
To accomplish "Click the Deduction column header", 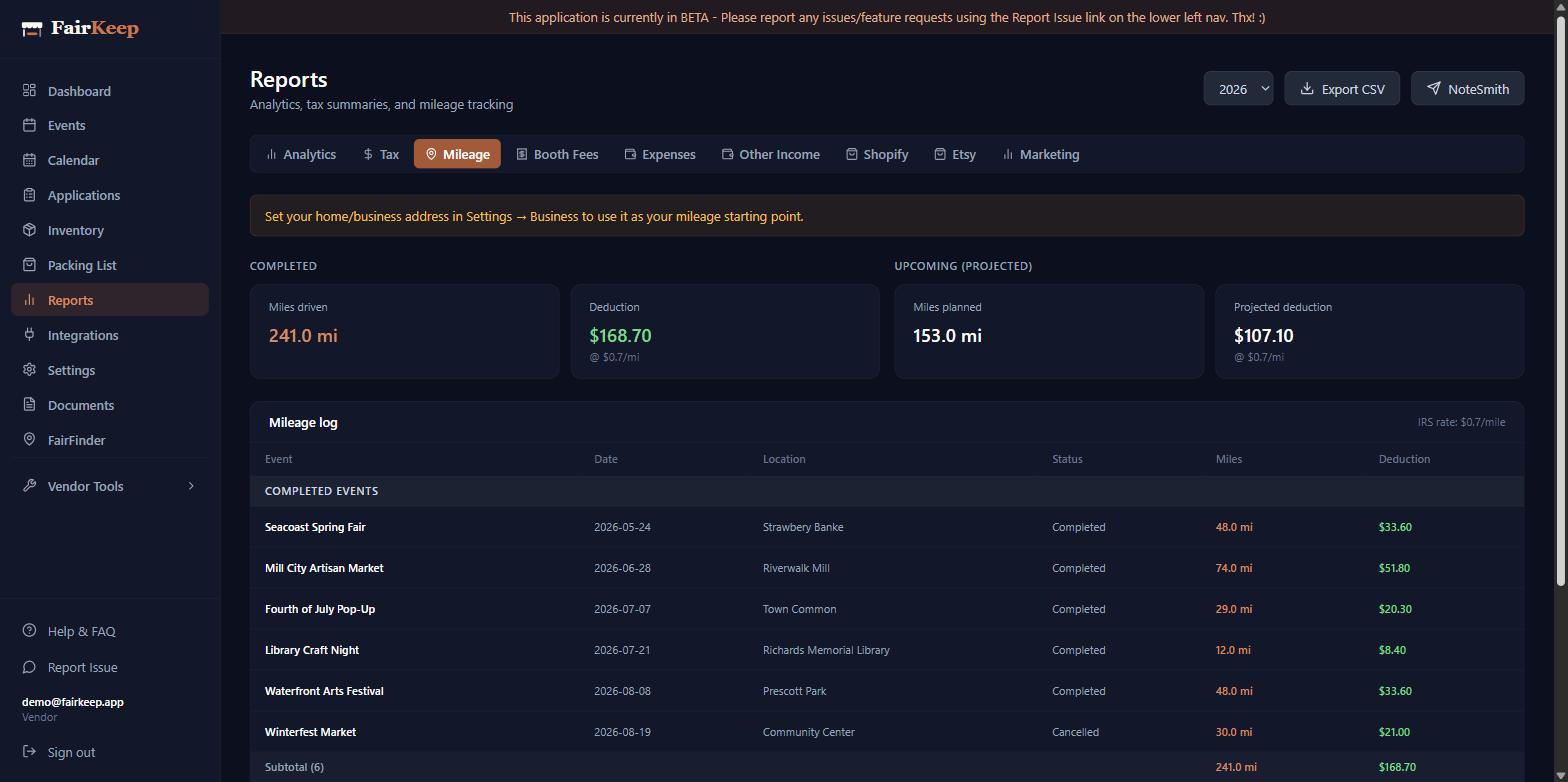I will 1404,459.
